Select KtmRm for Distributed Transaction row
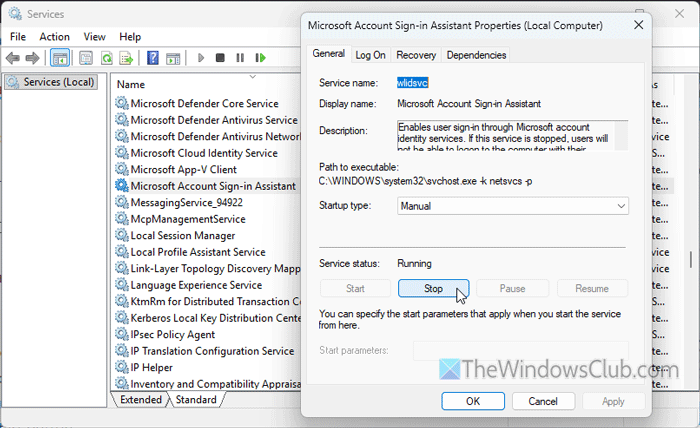The image size is (700, 428). click(215, 301)
